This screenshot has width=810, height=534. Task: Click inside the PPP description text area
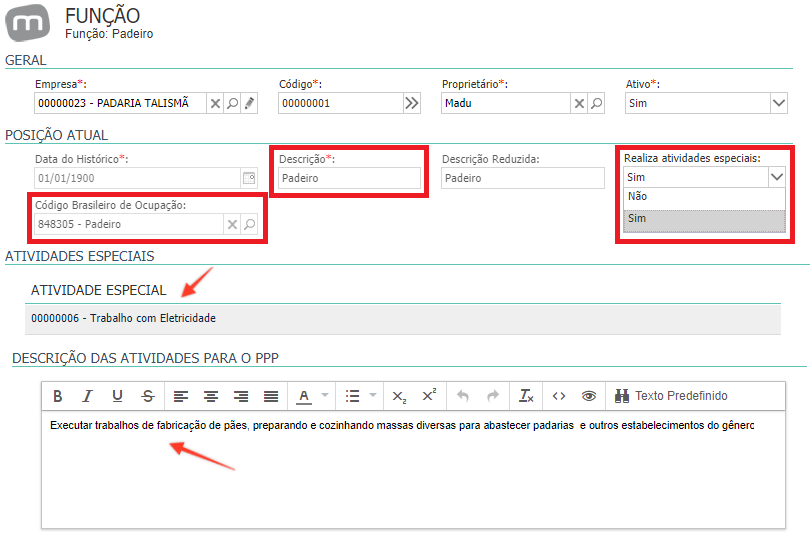click(413, 469)
